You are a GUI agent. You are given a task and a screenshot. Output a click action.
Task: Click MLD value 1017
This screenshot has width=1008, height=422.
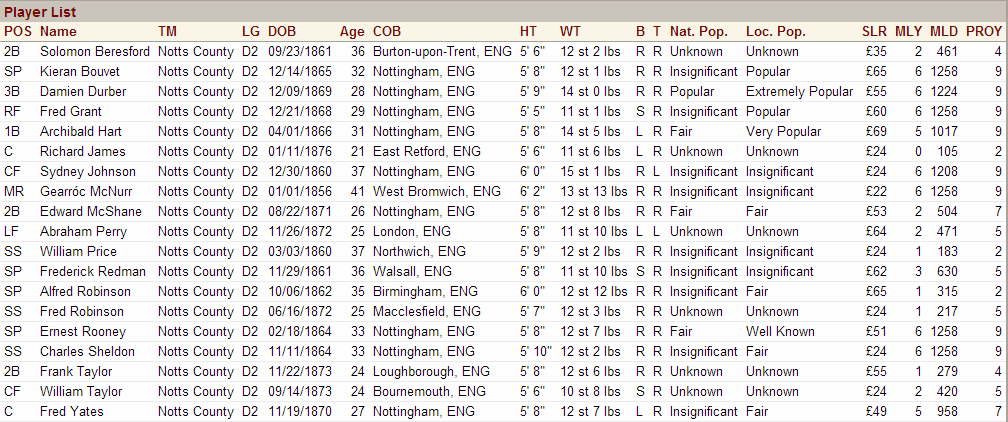943,131
